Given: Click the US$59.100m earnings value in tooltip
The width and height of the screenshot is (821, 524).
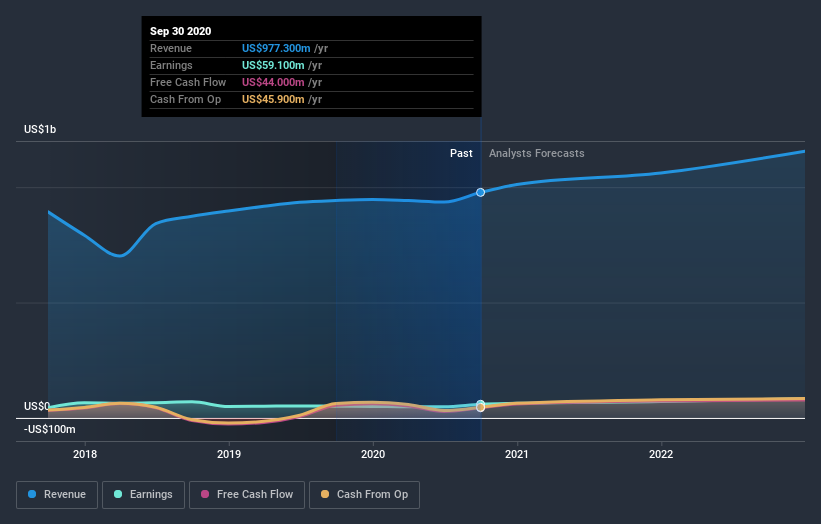Looking at the screenshot, I should click(273, 65).
